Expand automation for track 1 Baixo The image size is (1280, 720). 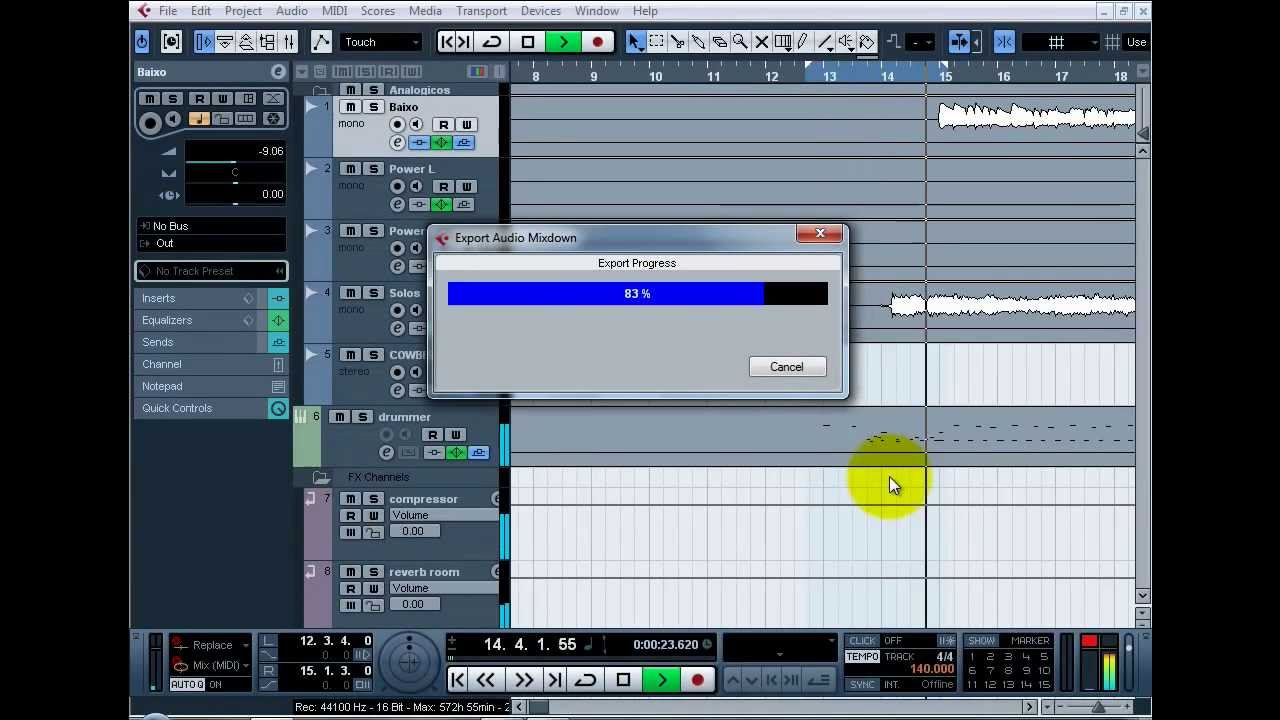312,107
